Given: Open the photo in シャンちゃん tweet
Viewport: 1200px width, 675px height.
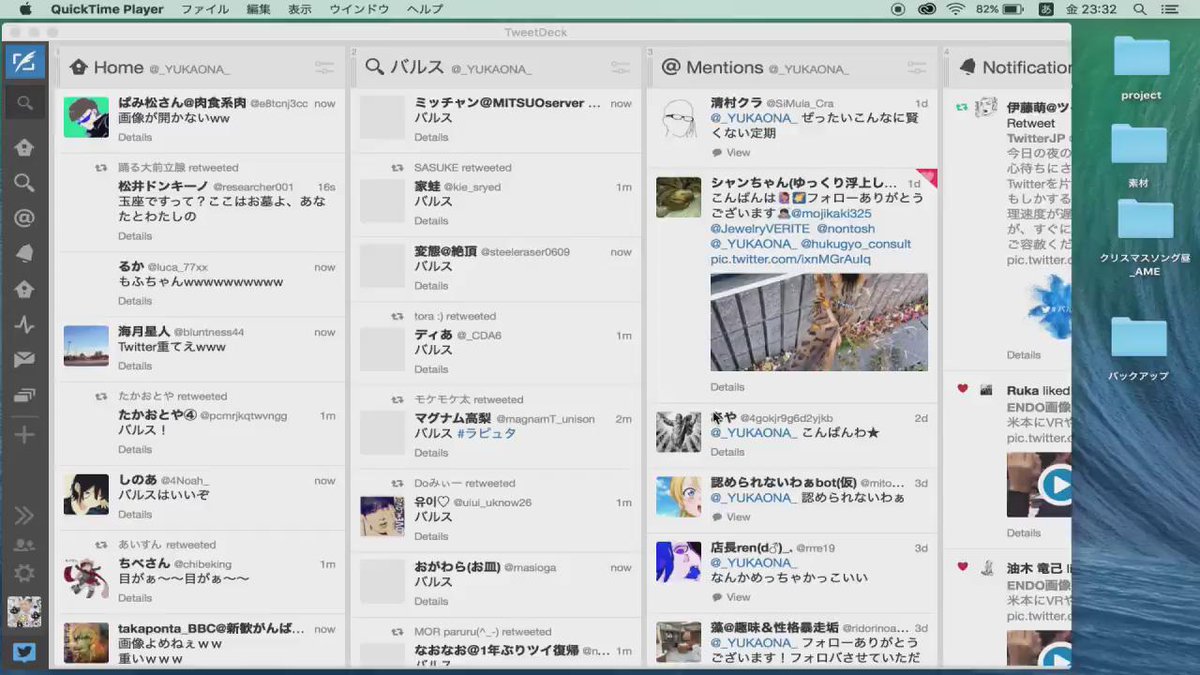Looking at the screenshot, I should click(819, 322).
